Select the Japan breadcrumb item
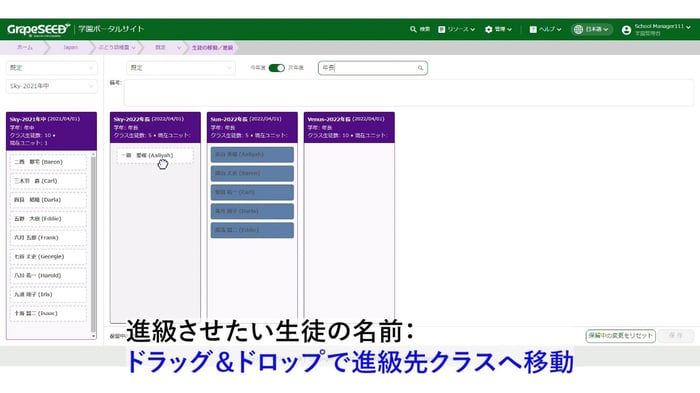Viewport: 700px width, 393px height. pyautogui.click(x=70, y=47)
